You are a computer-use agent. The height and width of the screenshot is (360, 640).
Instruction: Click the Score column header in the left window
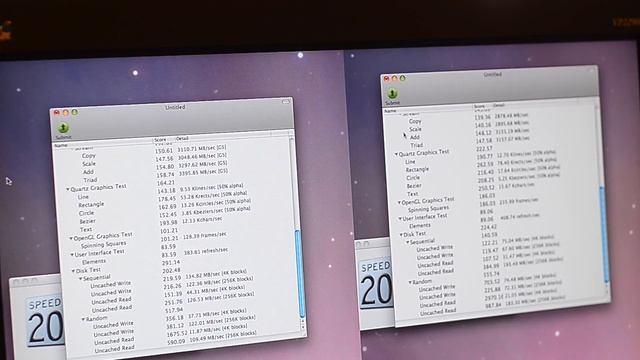point(160,140)
